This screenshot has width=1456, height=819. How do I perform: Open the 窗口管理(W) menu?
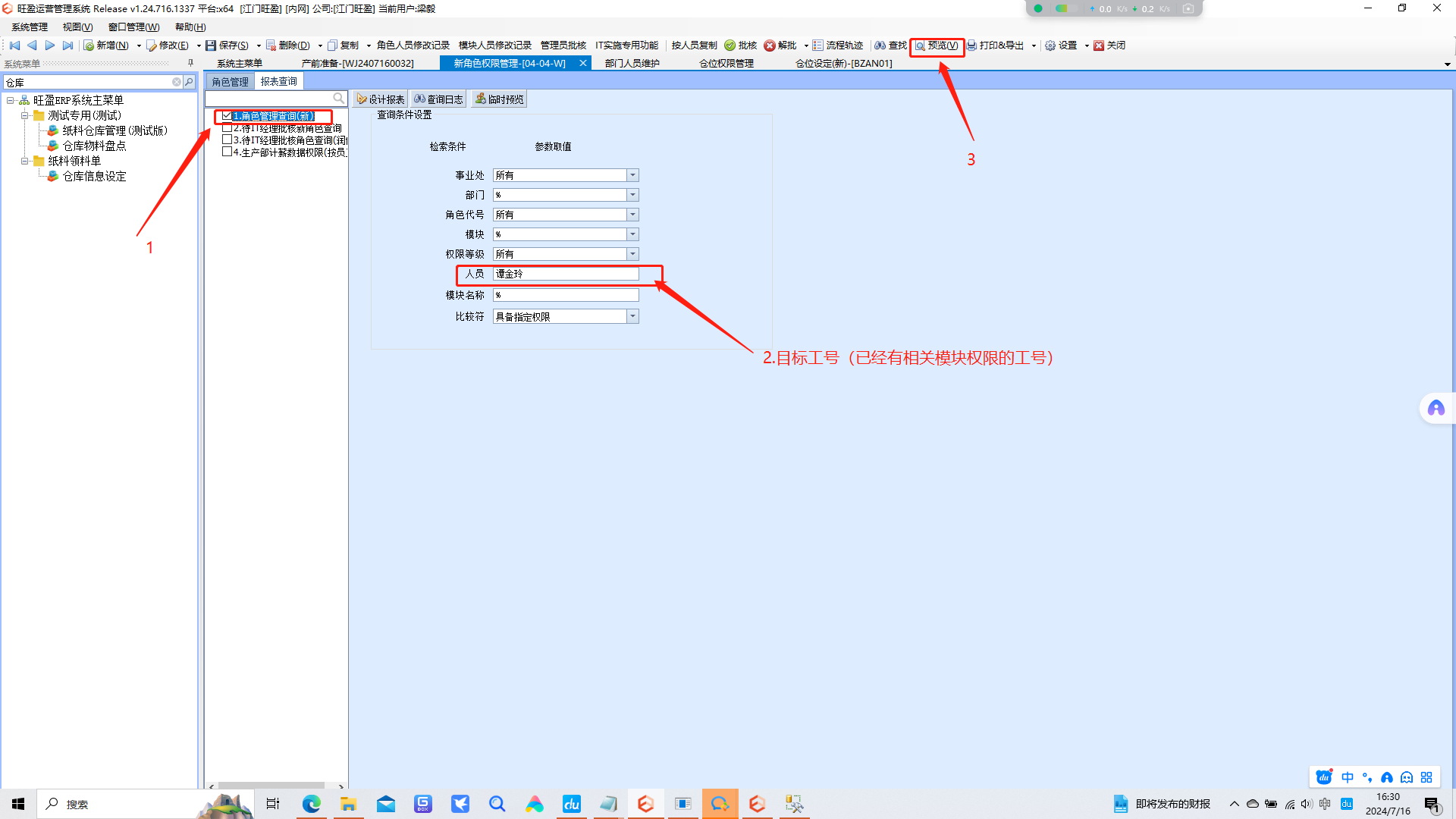tap(133, 27)
